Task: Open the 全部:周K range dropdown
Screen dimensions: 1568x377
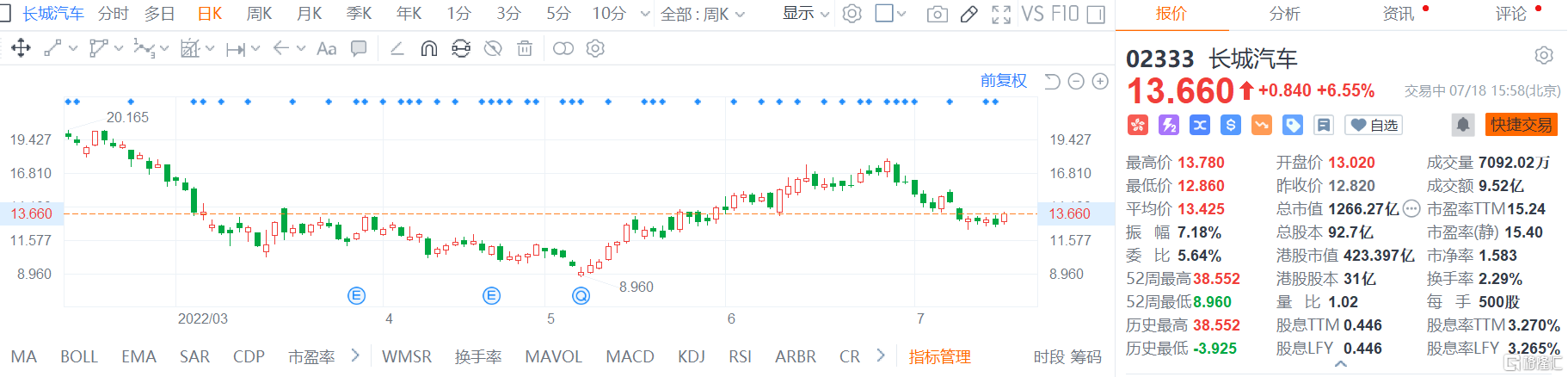Action: (x=703, y=14)
